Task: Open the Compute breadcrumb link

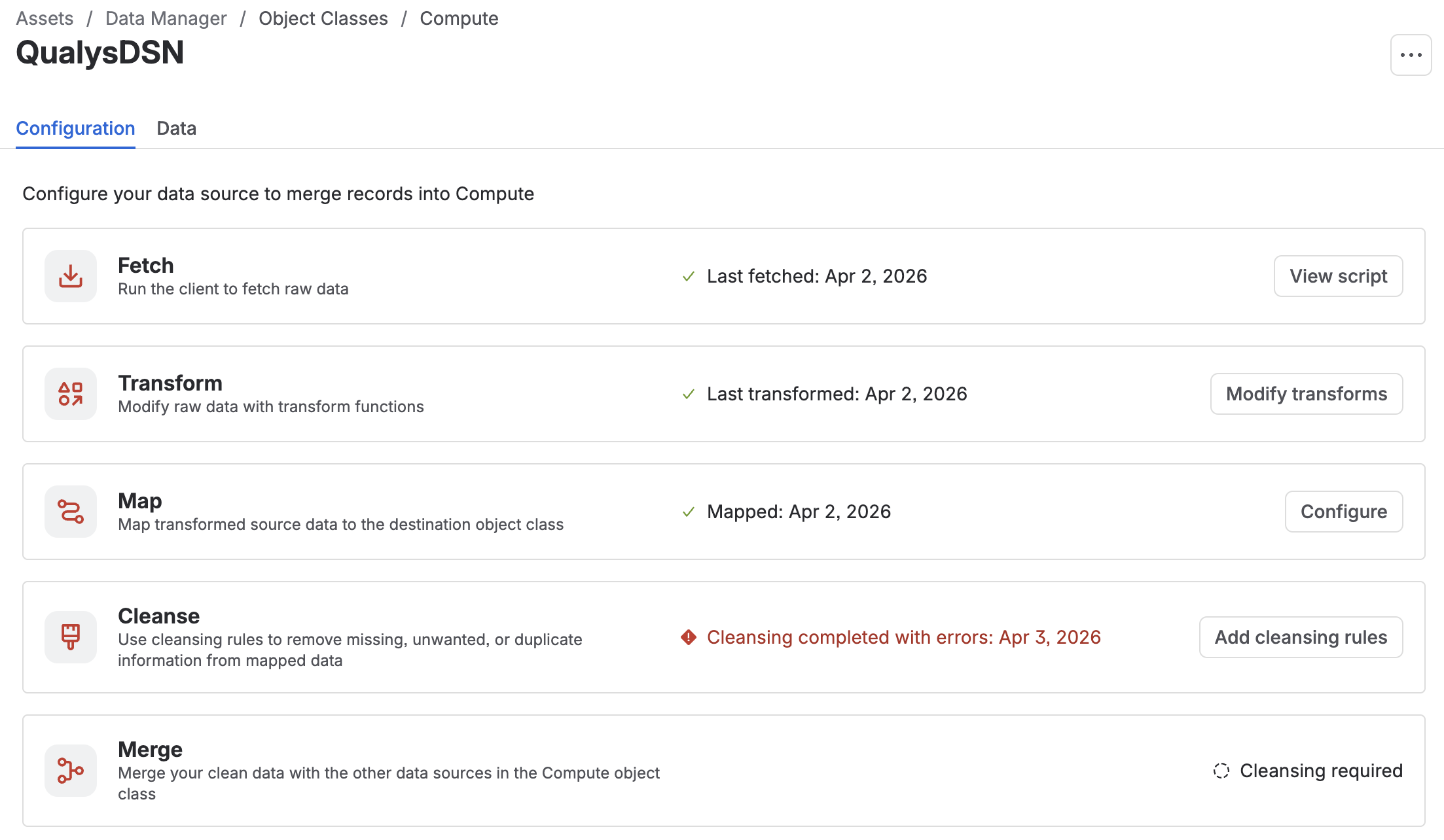Action: (x=459, y=18)
